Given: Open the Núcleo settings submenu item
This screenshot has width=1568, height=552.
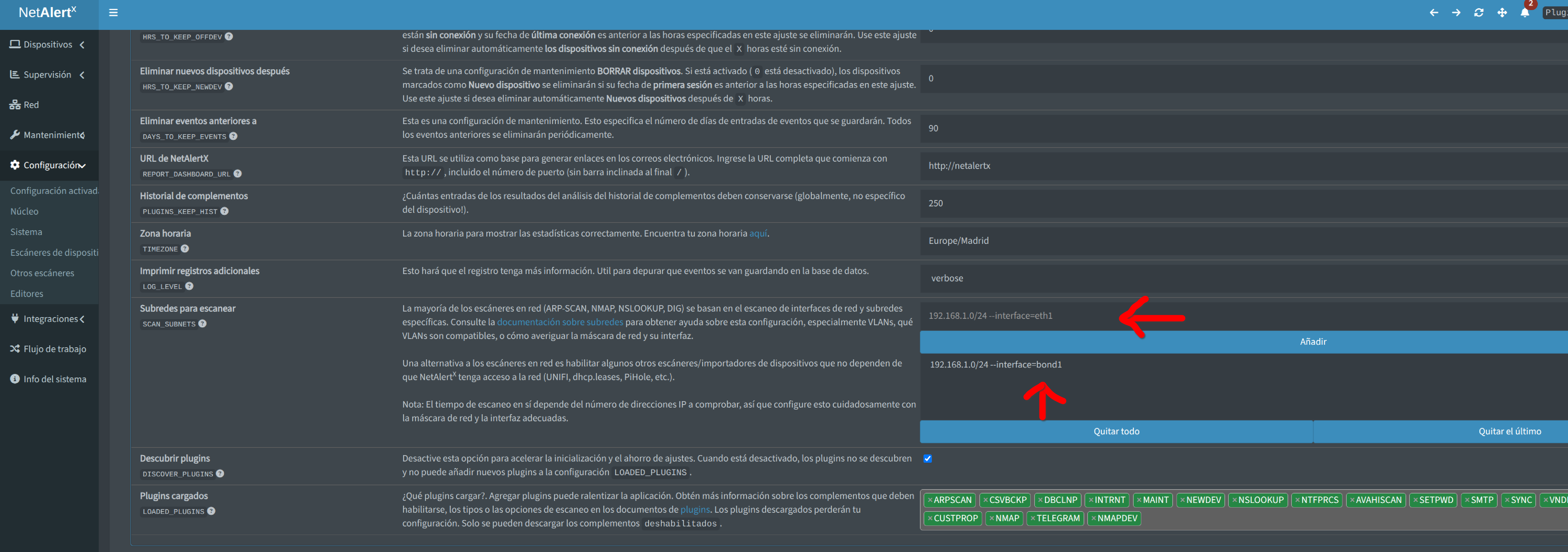Looking at the screenshot, I should tap(24, 211).
